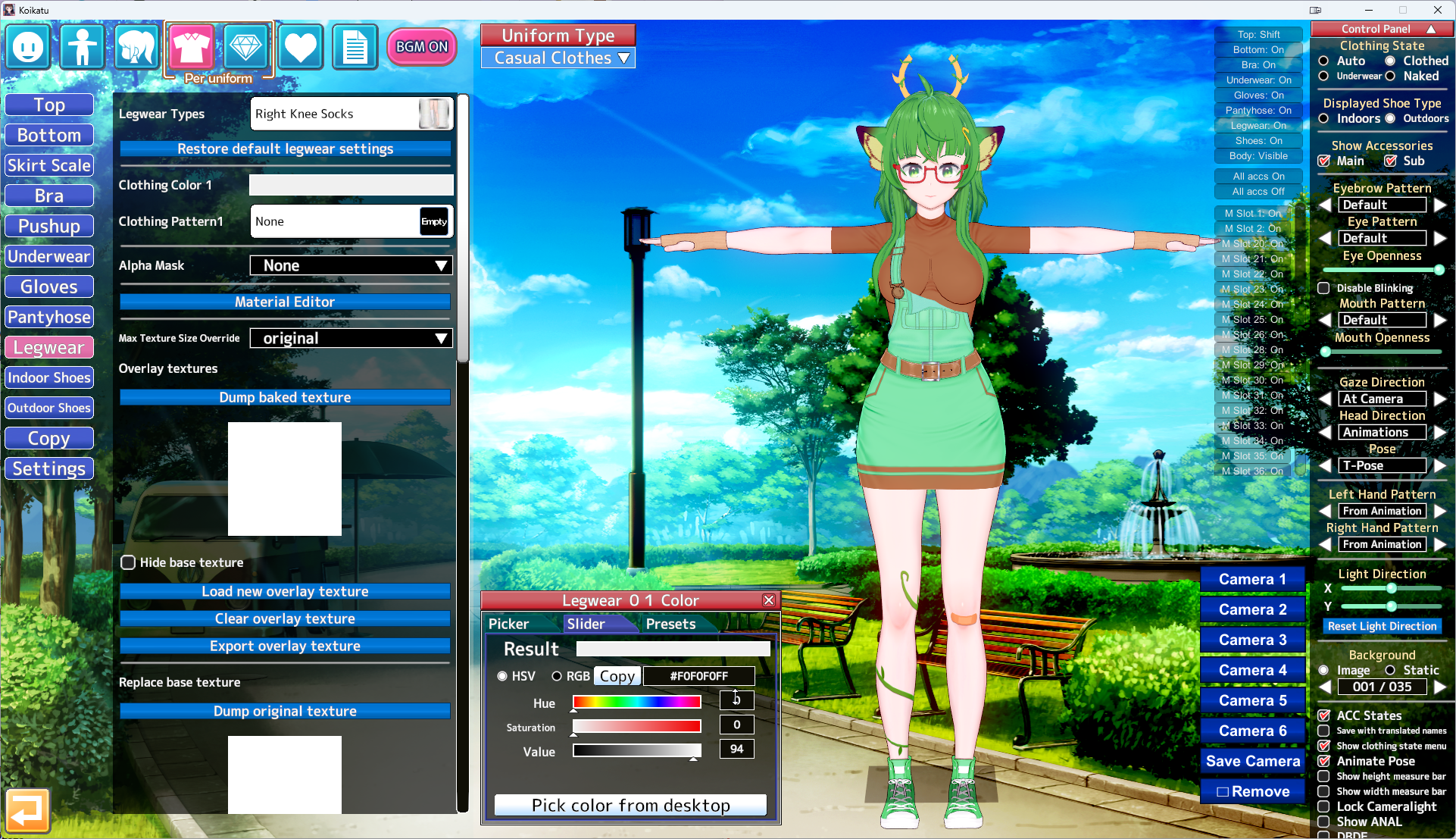Open the hair editing icon tab
The image size is (1456, 839).
pos(136,47)
